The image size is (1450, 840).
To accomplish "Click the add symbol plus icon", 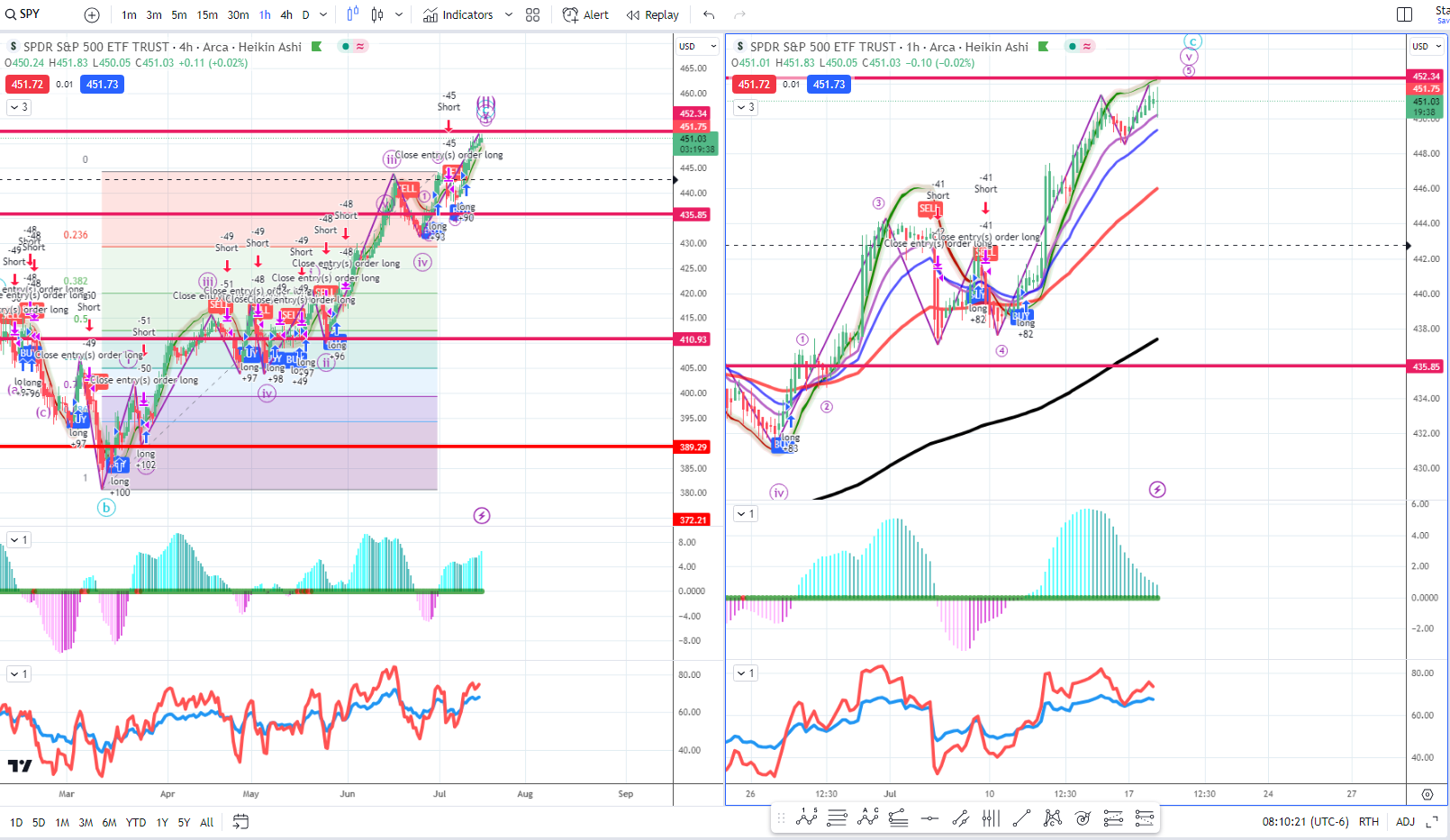I will [x=92, y=14].
